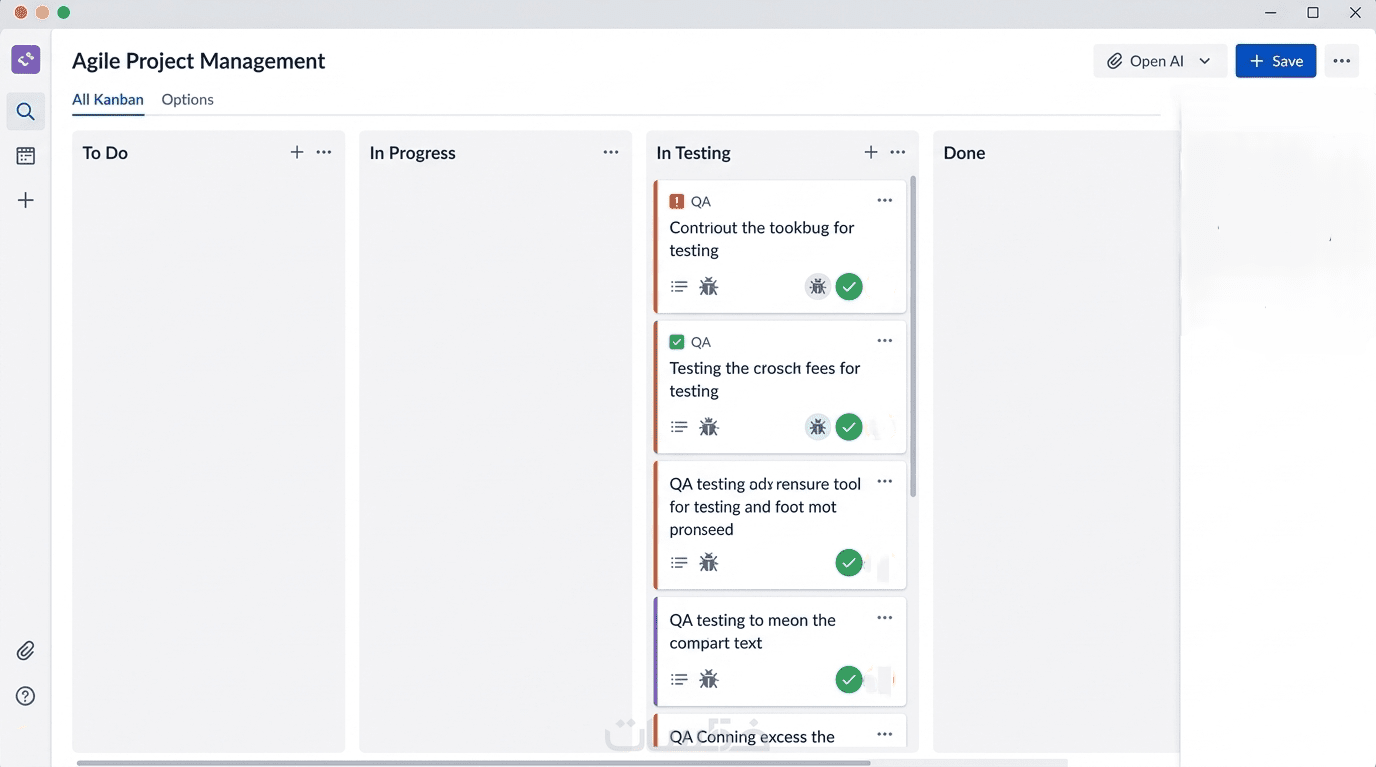
Task: Click the Save button
Action: pos(1276,61)
